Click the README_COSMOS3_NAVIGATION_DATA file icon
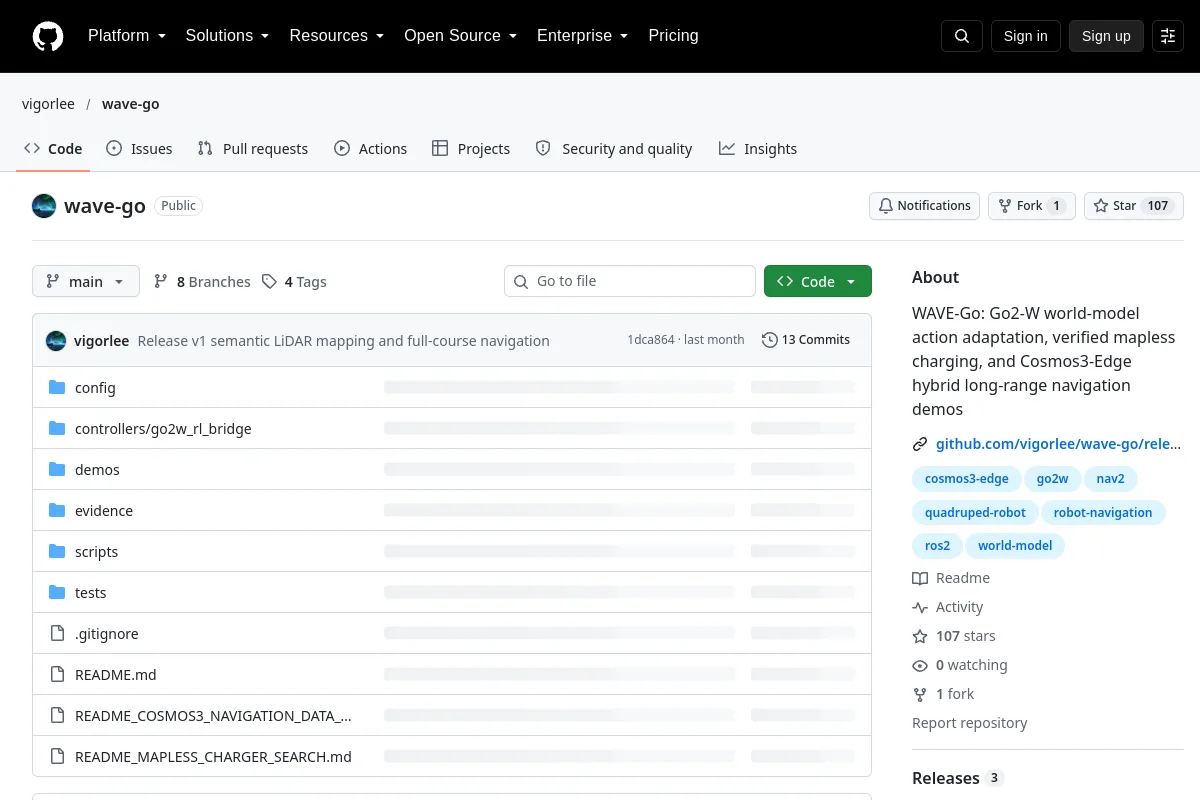 point(57,716)
